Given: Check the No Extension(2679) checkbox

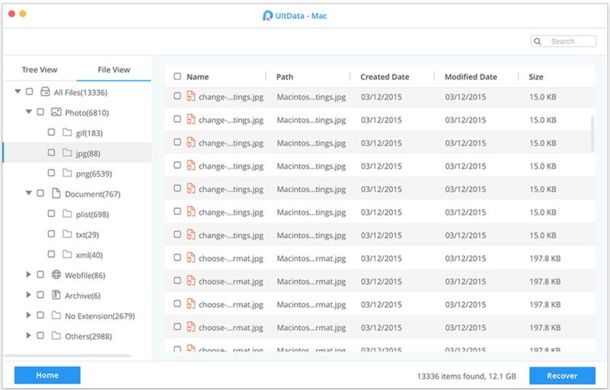Looking at the screenshot, I should click(x=40, y=315).
